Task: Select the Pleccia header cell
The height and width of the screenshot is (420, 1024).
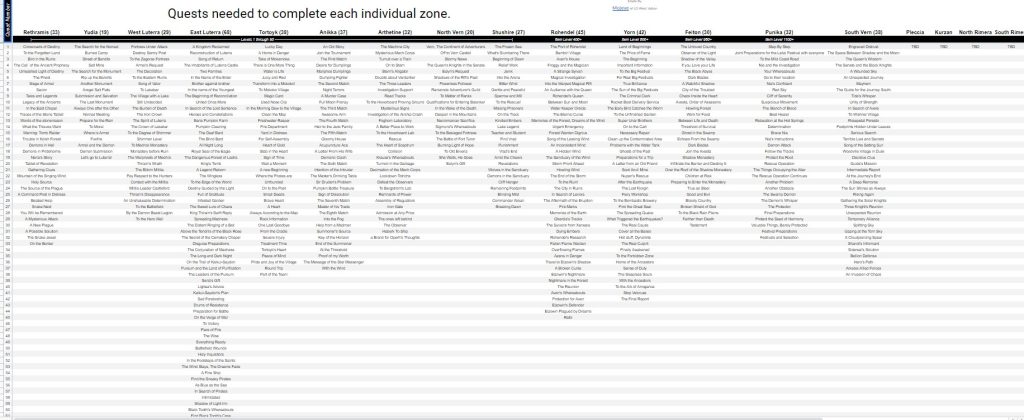Action: [915, 32]
